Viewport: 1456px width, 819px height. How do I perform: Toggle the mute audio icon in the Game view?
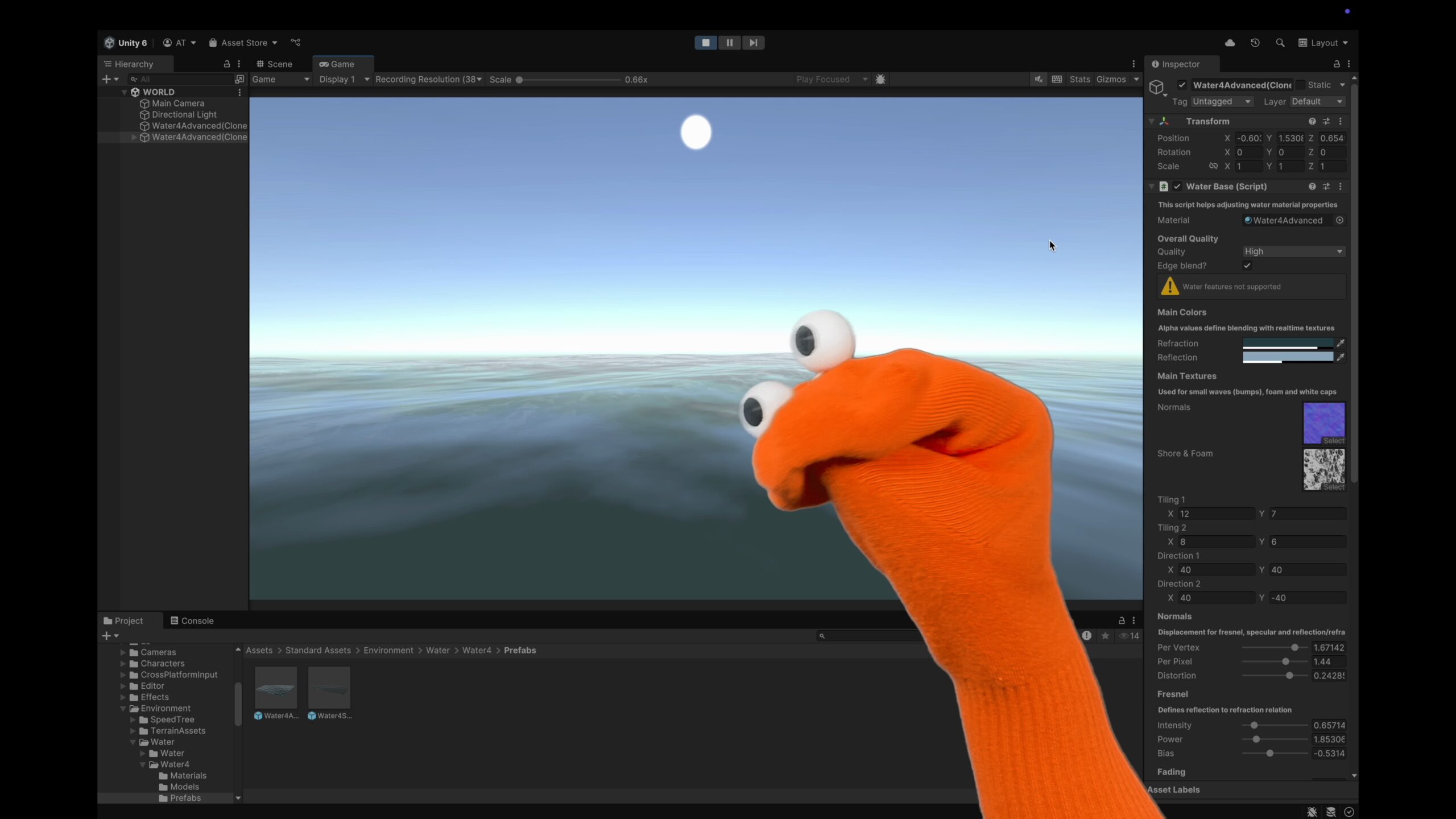(1039, 79)
